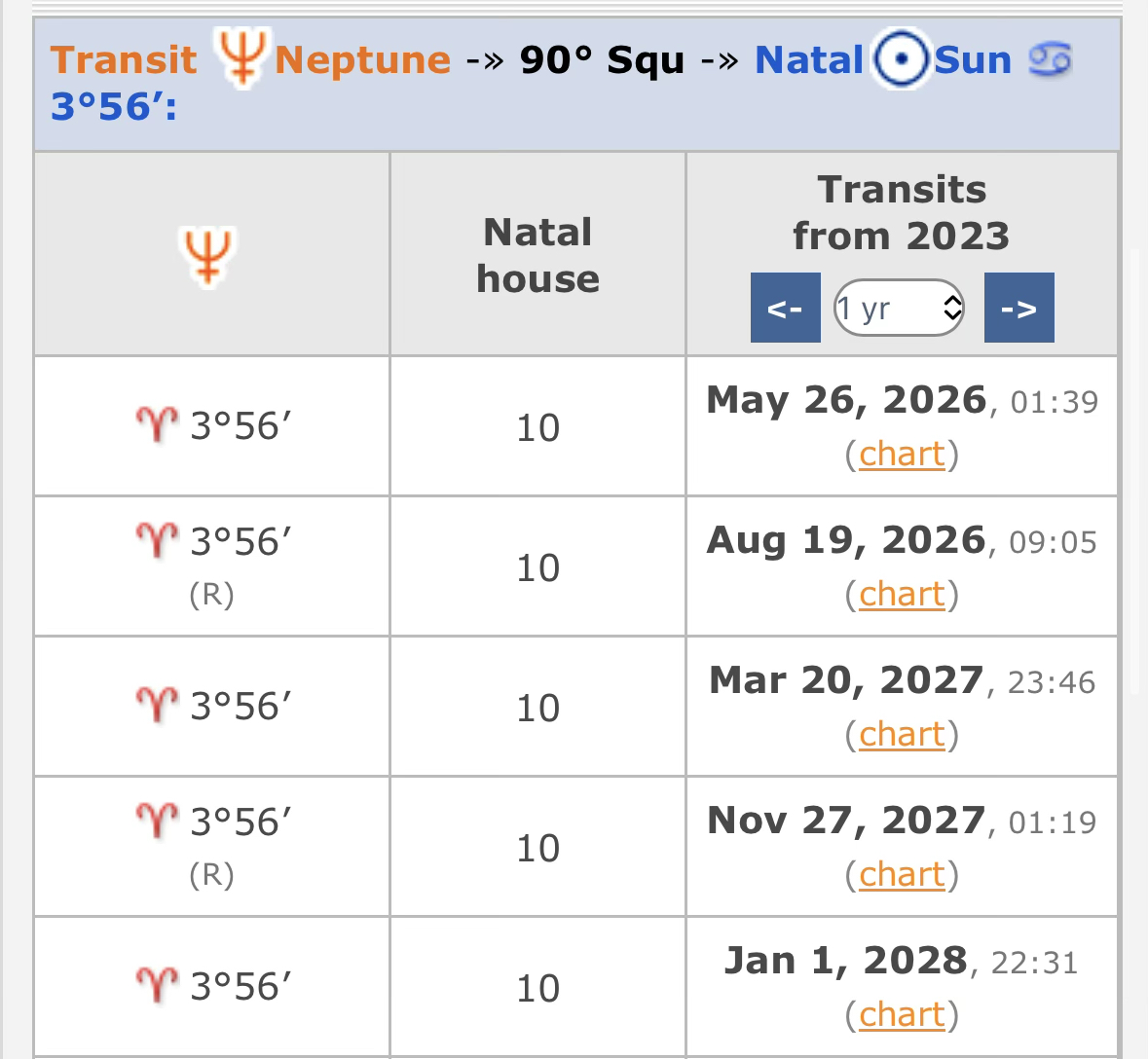1148x1059 pixels.
Task: Click the Aries glyph in the Nov 27 row
Action: tap(157, 822)
